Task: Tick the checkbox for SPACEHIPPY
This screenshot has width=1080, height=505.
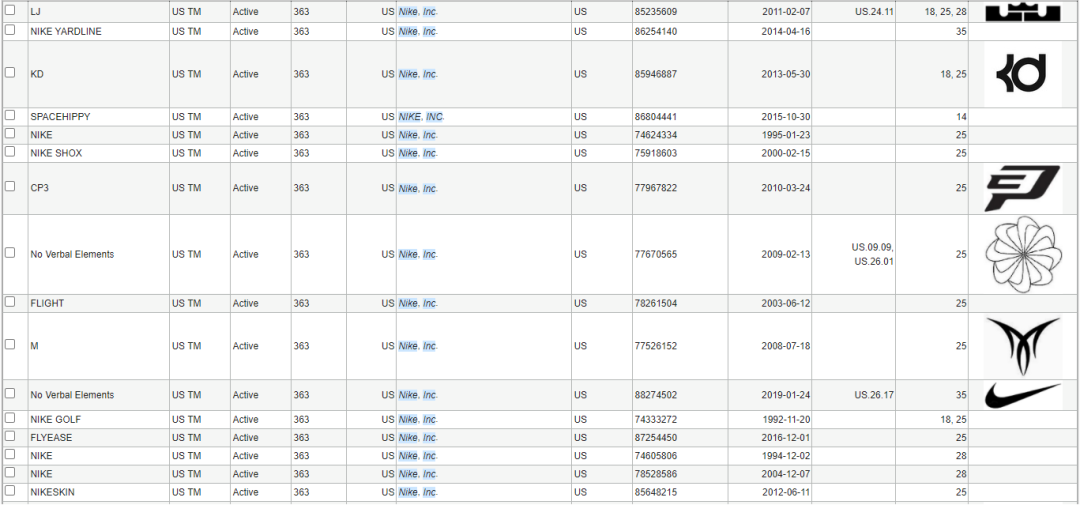Action: [10, 116]
